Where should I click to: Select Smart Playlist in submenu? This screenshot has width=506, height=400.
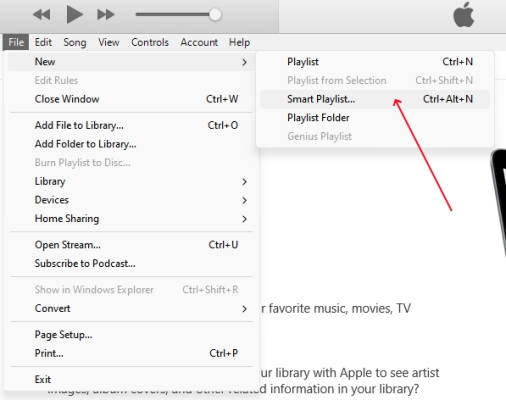click(375, 99)
